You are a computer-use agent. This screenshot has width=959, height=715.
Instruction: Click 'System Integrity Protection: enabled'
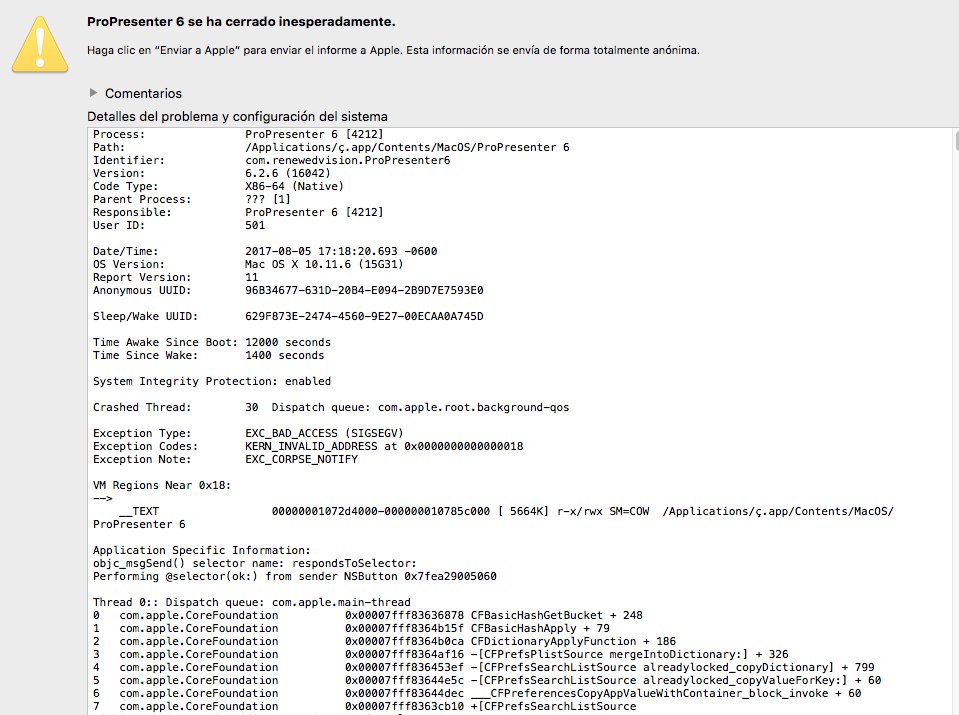click(212, 381)
